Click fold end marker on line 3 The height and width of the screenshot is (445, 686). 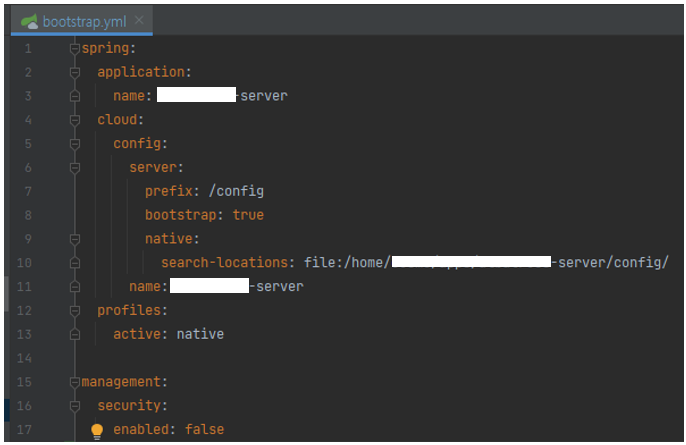point(75,96)
